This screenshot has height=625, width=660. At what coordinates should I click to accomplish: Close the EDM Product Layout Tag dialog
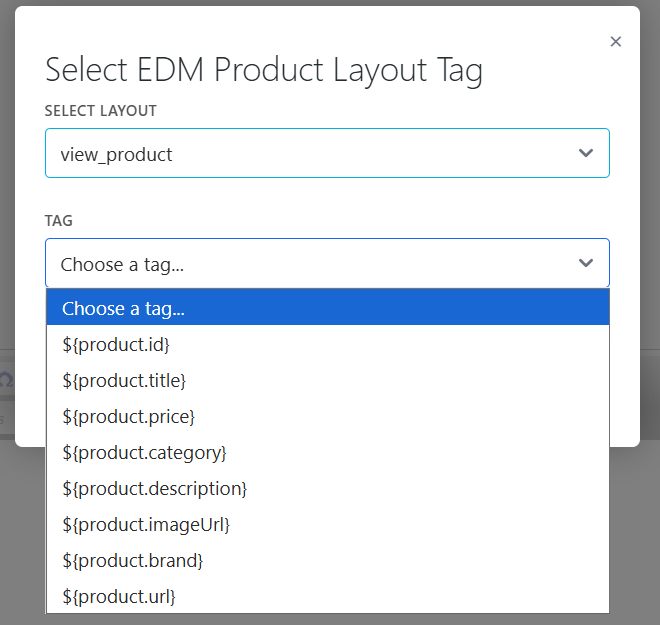[615, 41]
